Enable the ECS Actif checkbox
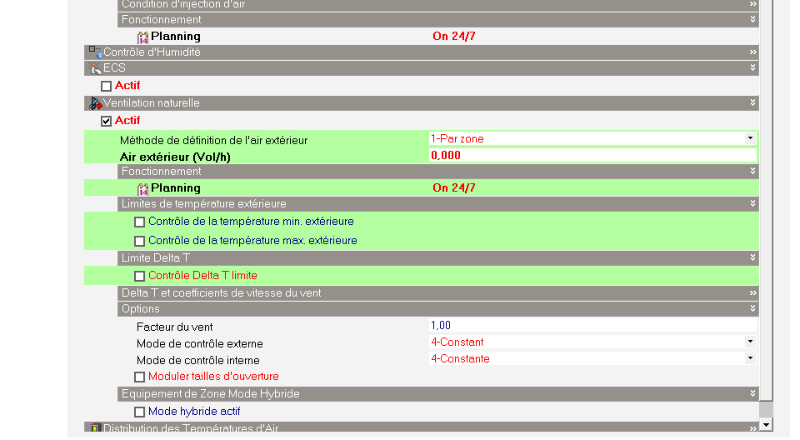 click(107, 86)
